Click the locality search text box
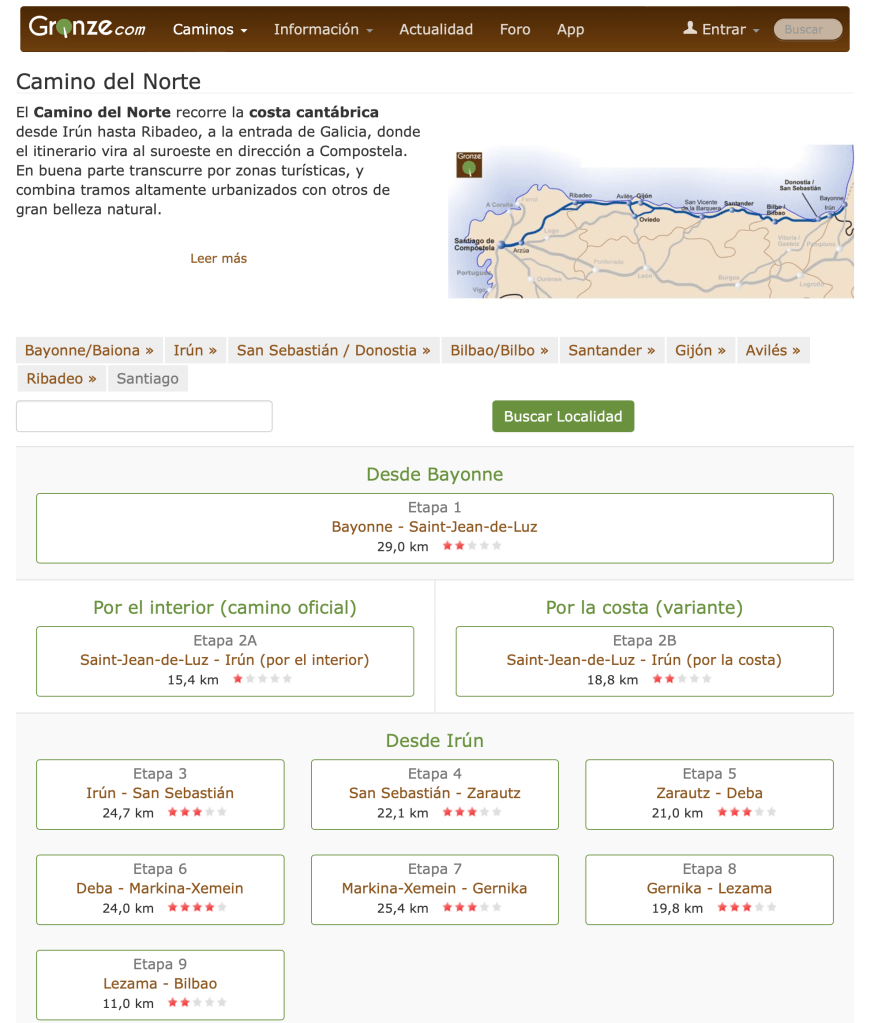The image size is (870, 1023). (144, 416)
